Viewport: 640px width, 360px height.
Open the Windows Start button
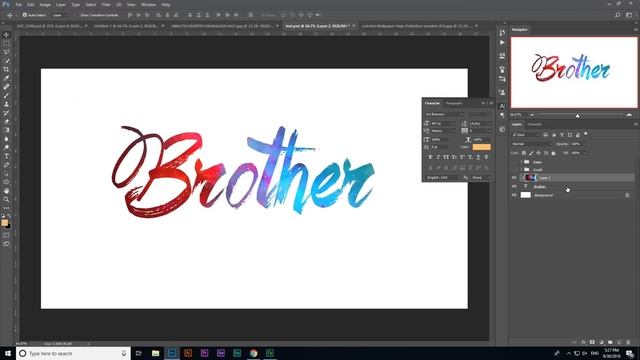tap(8, 353)
